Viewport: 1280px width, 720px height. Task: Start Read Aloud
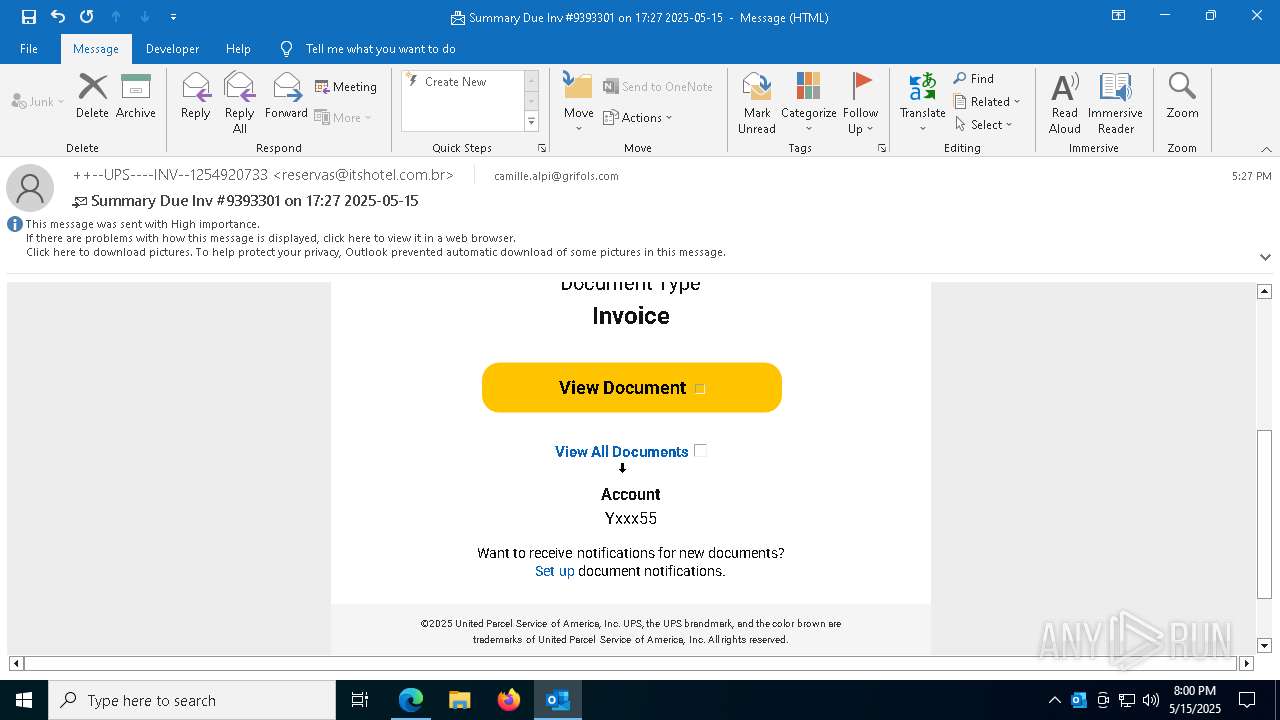click(x=1065, y=103)
